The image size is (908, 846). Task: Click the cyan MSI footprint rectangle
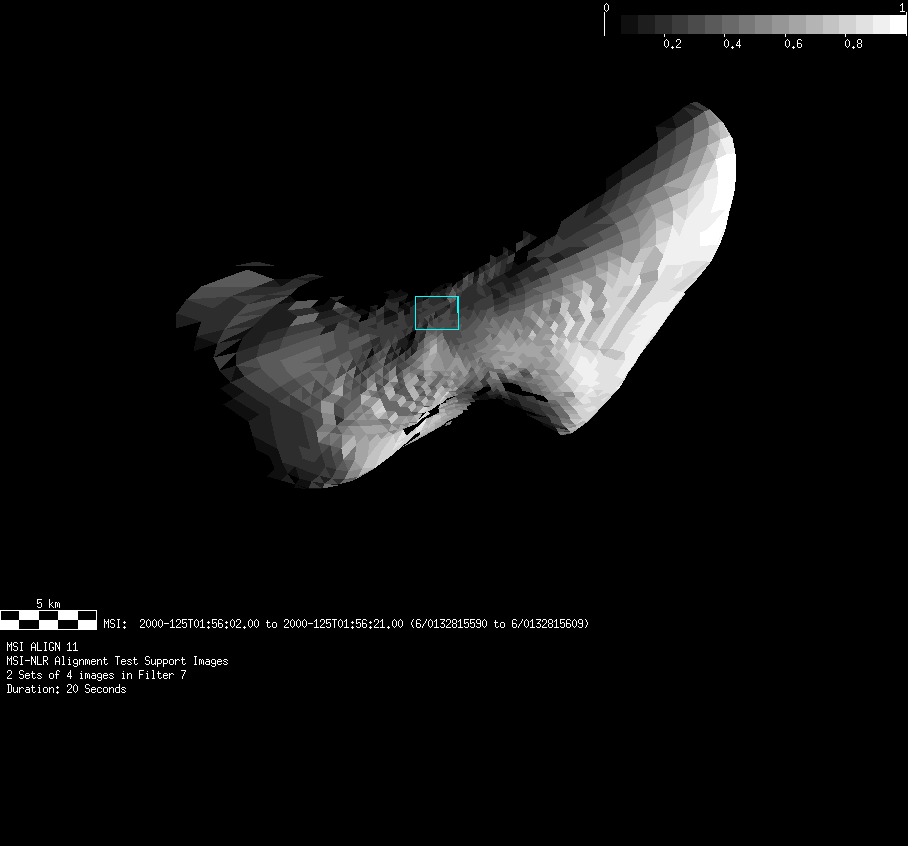437,313
